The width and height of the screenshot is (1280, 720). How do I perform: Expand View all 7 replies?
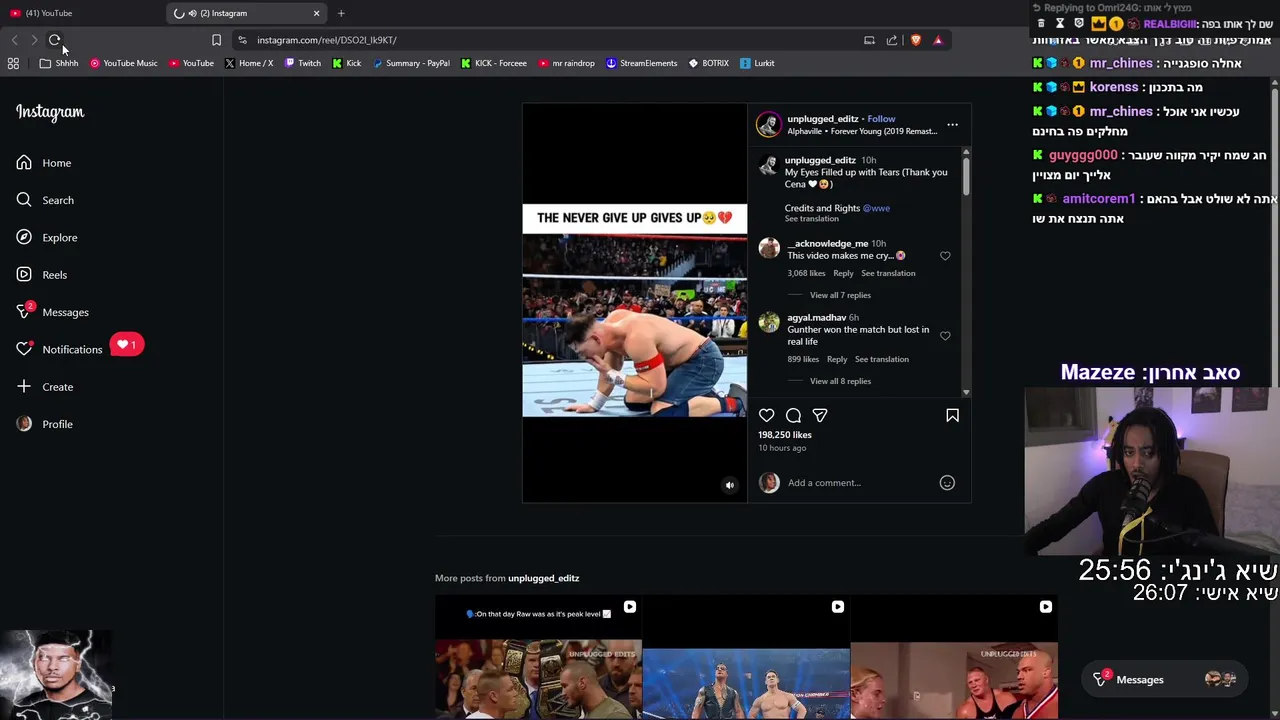point(840,295)
